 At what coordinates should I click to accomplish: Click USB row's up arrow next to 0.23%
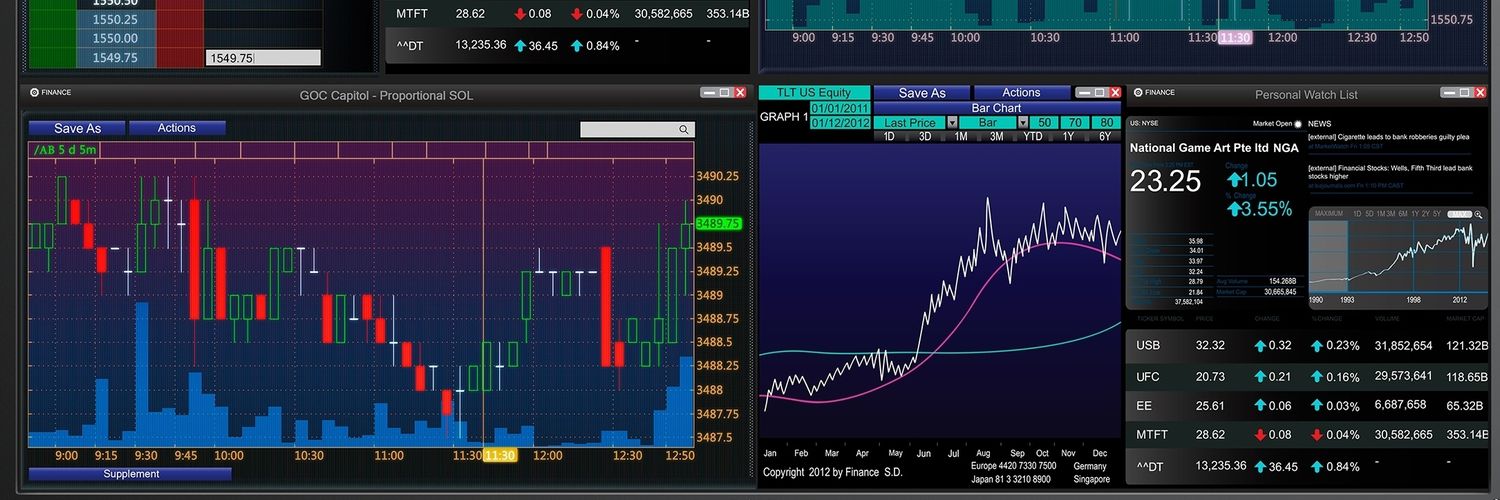(x=1317, y=346)
